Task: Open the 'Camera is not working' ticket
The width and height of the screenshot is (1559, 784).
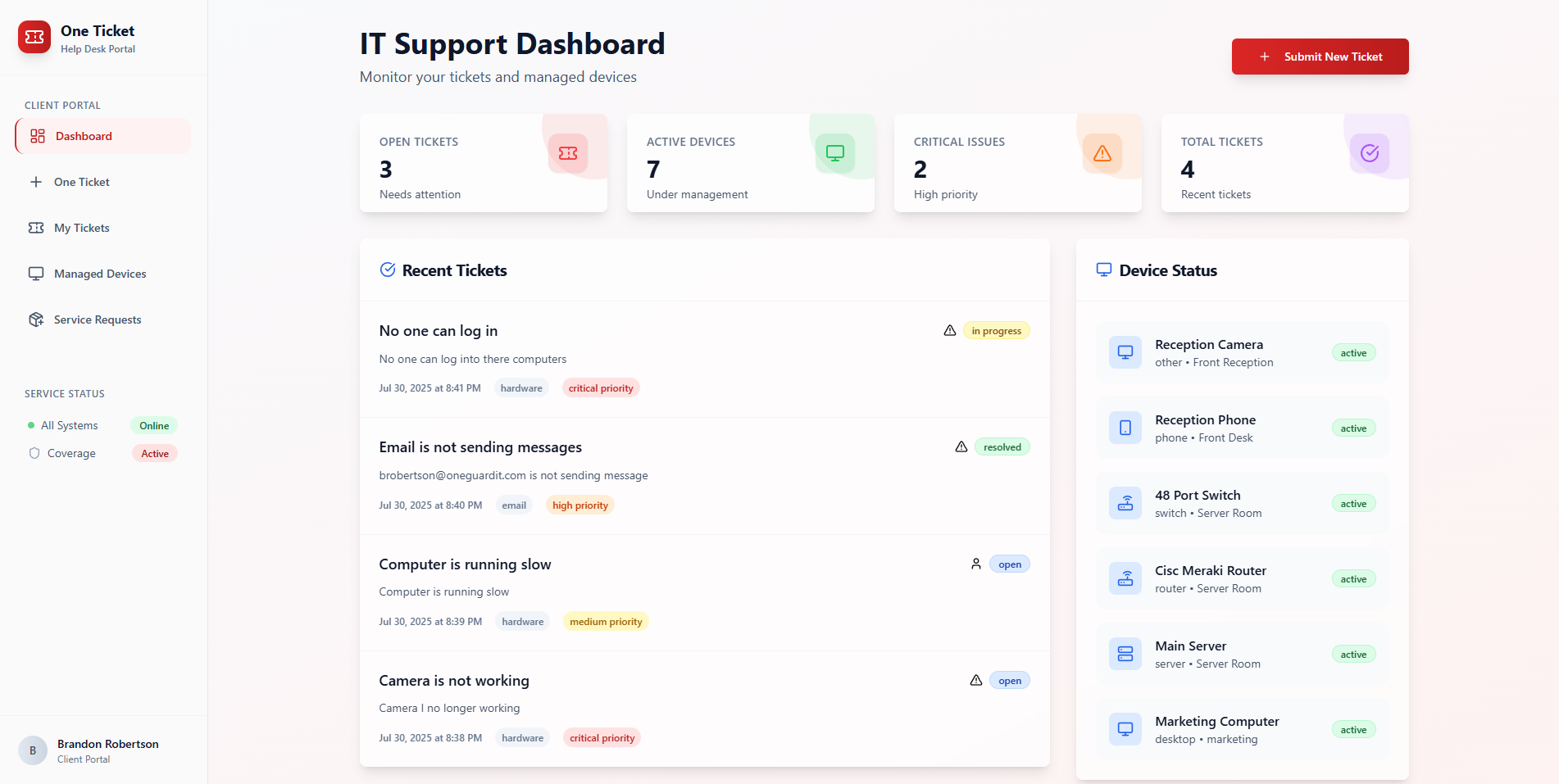Action: (705, 709)
